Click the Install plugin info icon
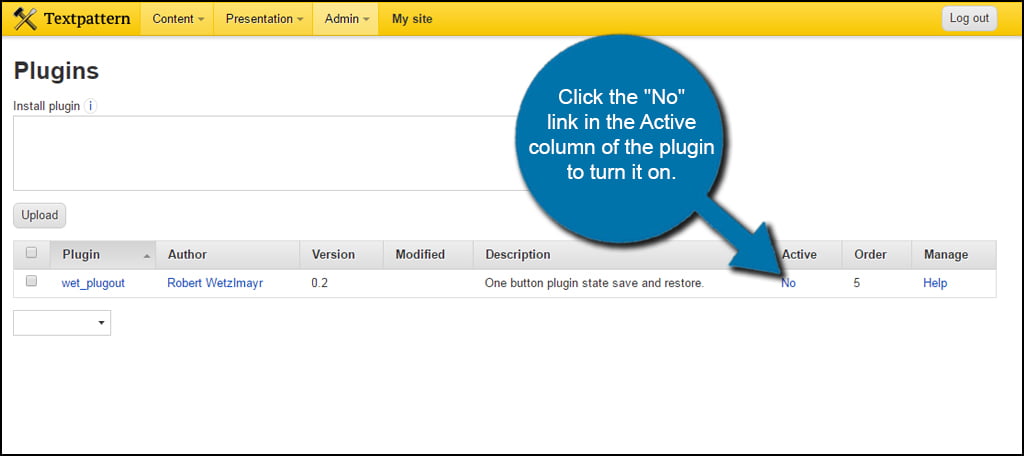Viewport: 1024px width, 456px height. tap(90, 106)
